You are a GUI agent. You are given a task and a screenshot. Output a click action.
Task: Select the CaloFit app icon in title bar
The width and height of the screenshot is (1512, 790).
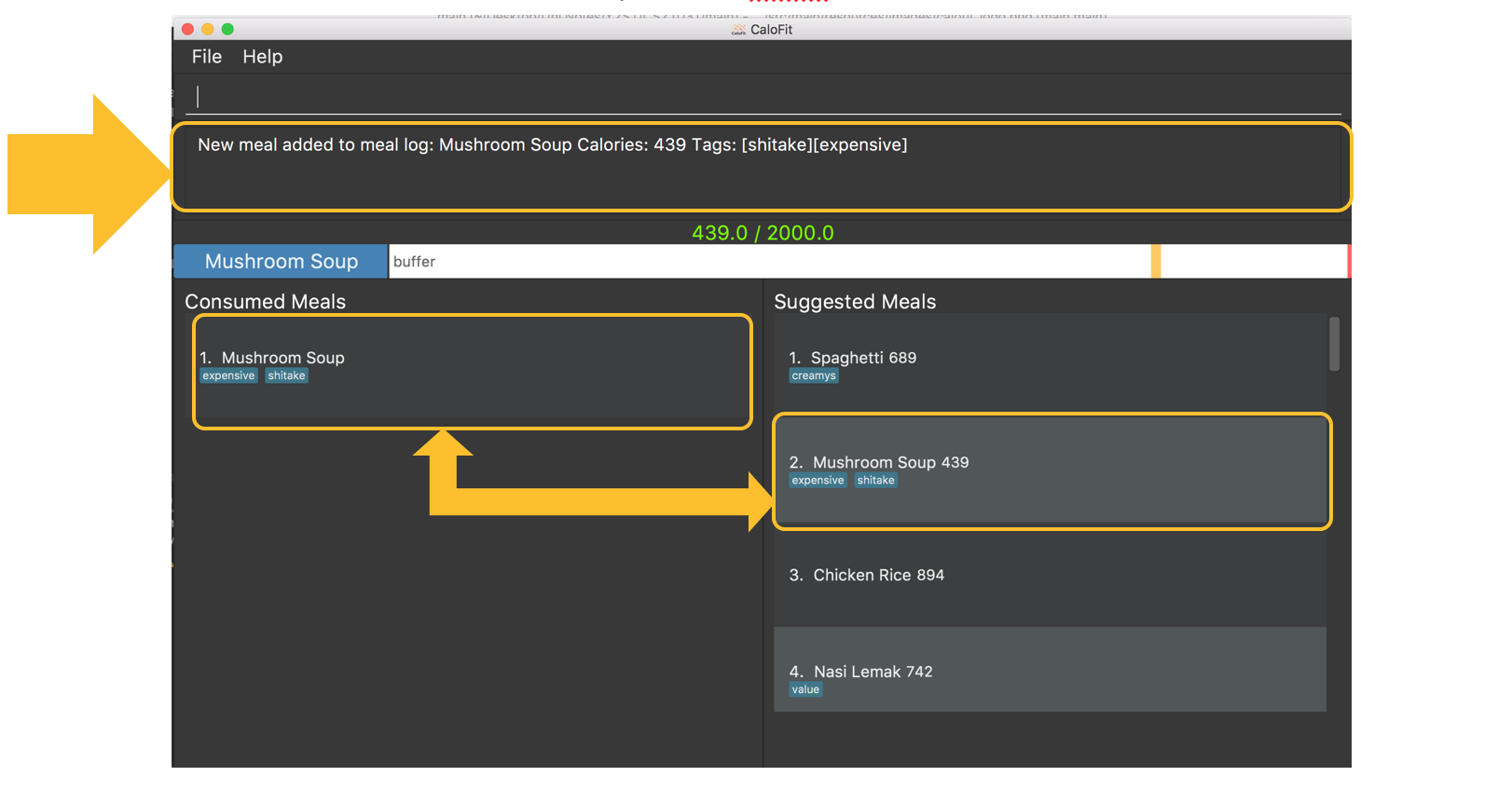[739, 30]
